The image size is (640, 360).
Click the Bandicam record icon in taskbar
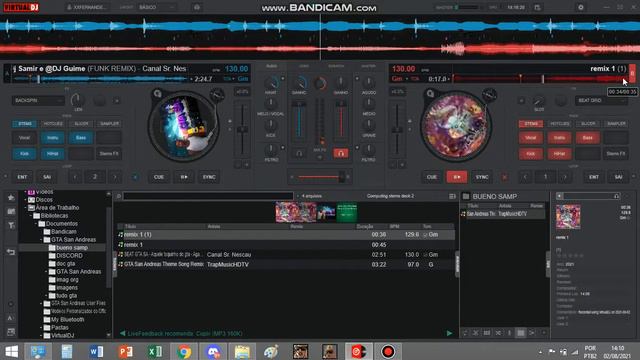(388, 351)
